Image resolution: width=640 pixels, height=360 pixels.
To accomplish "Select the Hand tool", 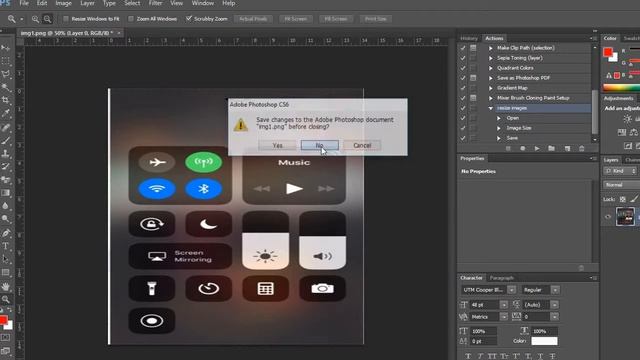I will (x=5, y=287).
